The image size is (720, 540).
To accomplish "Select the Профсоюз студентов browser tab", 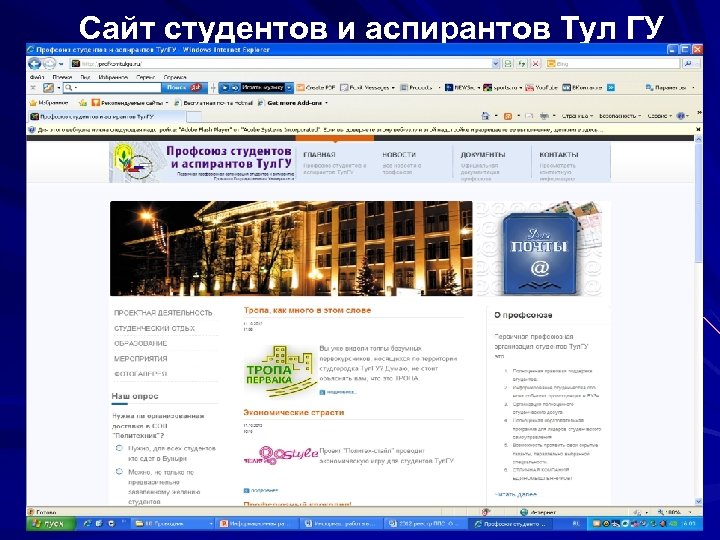I will click(107, 117).
